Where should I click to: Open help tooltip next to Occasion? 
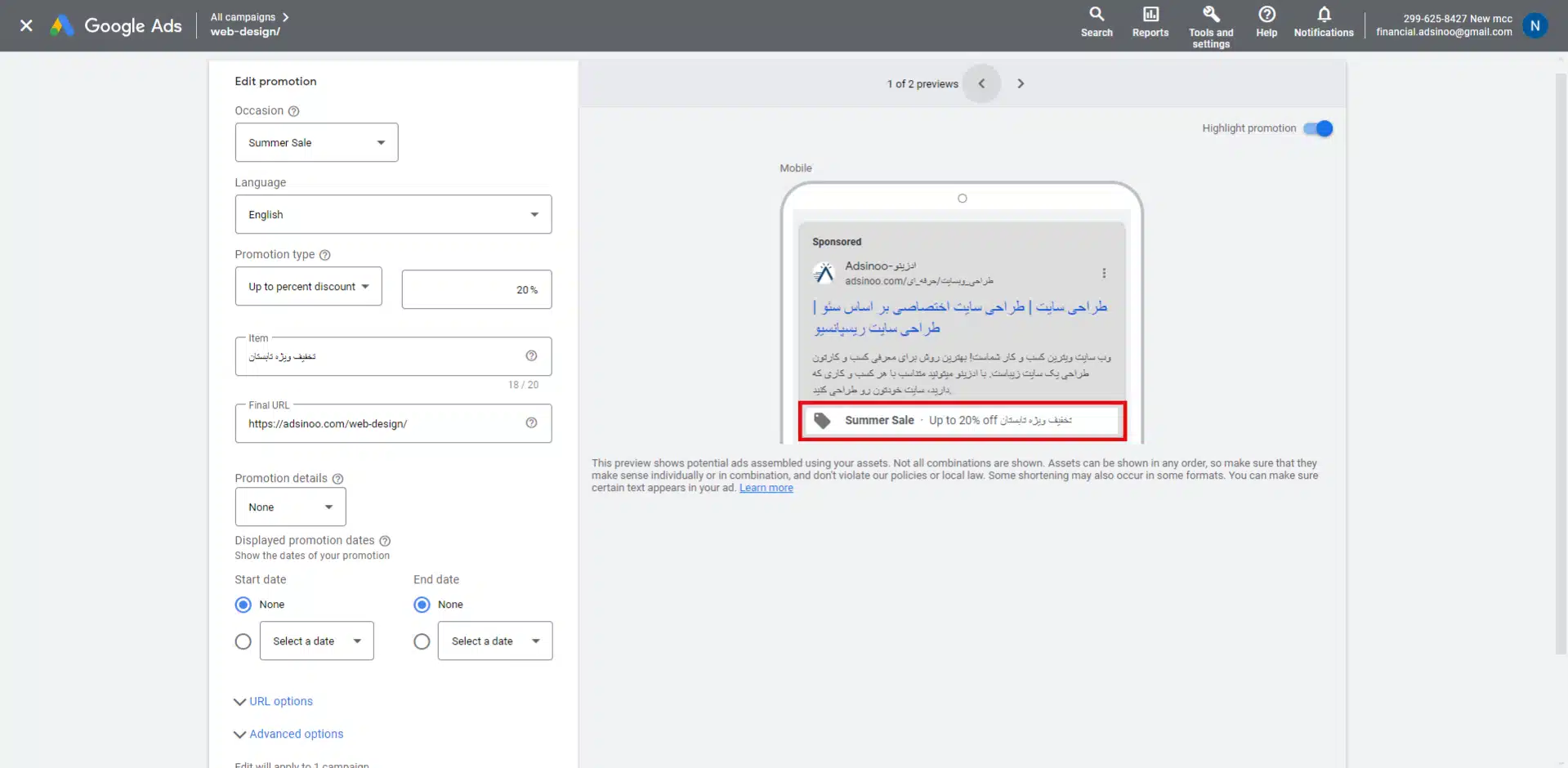[x=294, y=111]
